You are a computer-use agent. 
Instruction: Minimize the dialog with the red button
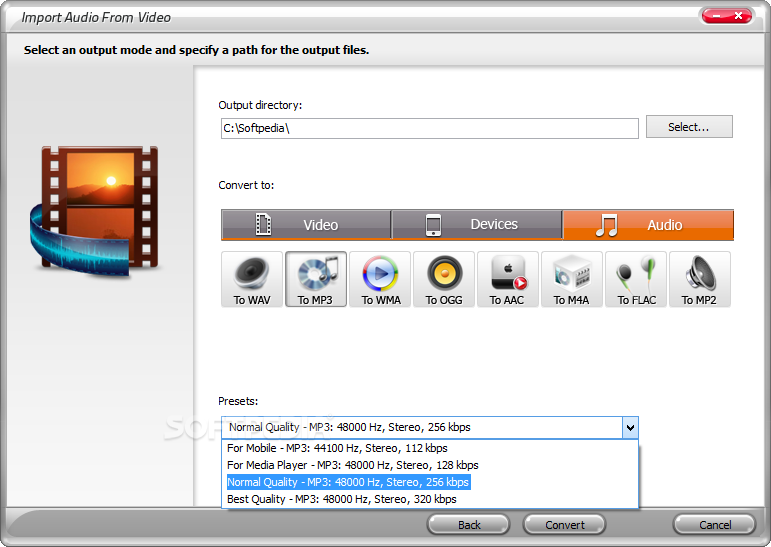point(715,16)
